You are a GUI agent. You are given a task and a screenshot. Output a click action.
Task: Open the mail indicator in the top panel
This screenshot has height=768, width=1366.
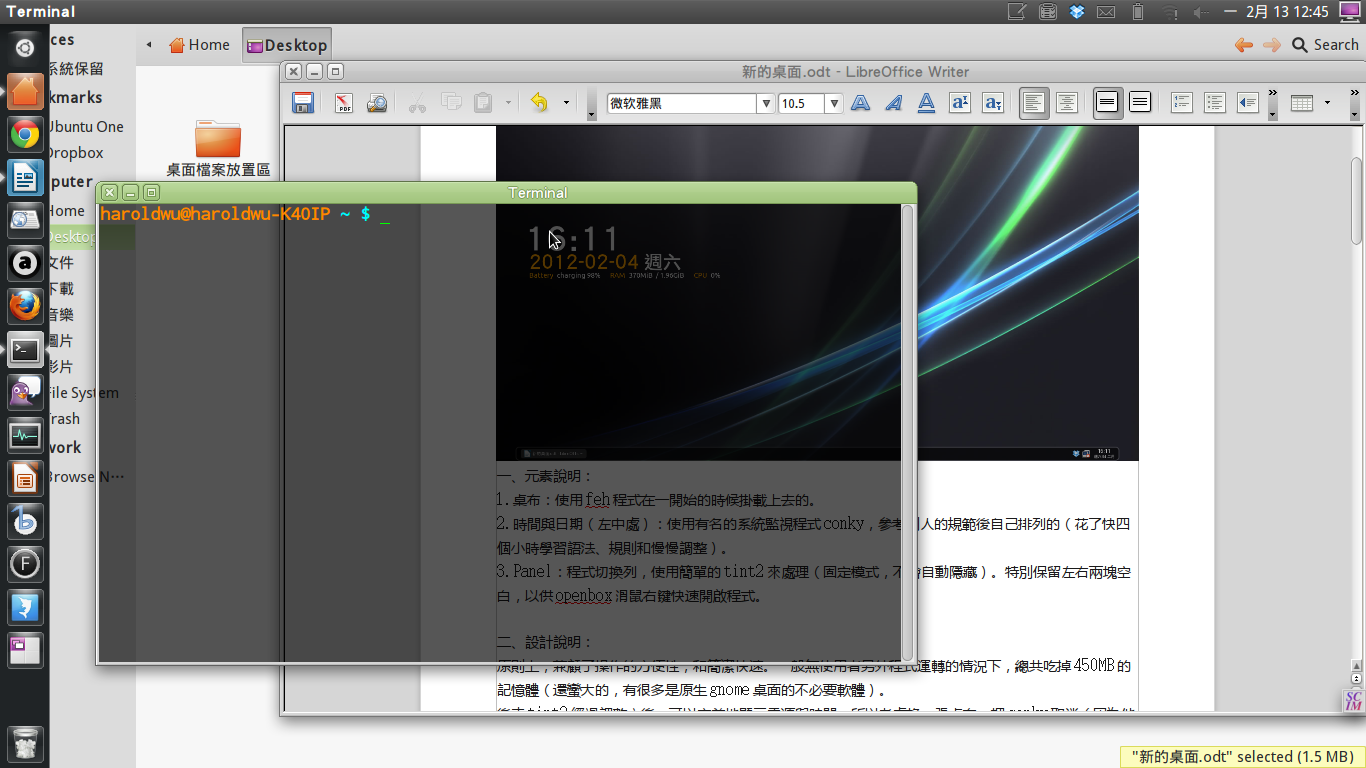pos(1106,12)
